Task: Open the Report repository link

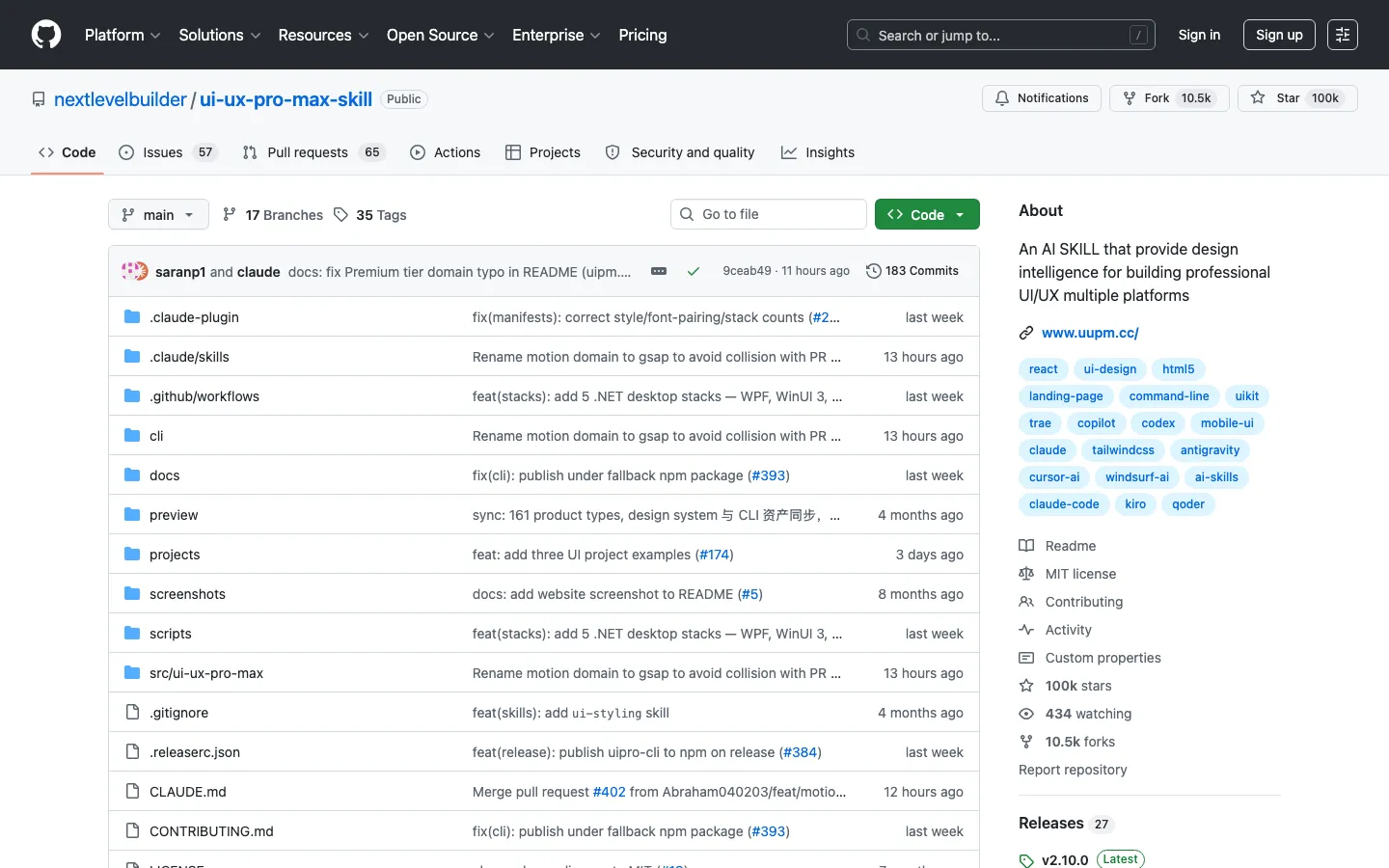Action: (x=1073, y=770)
